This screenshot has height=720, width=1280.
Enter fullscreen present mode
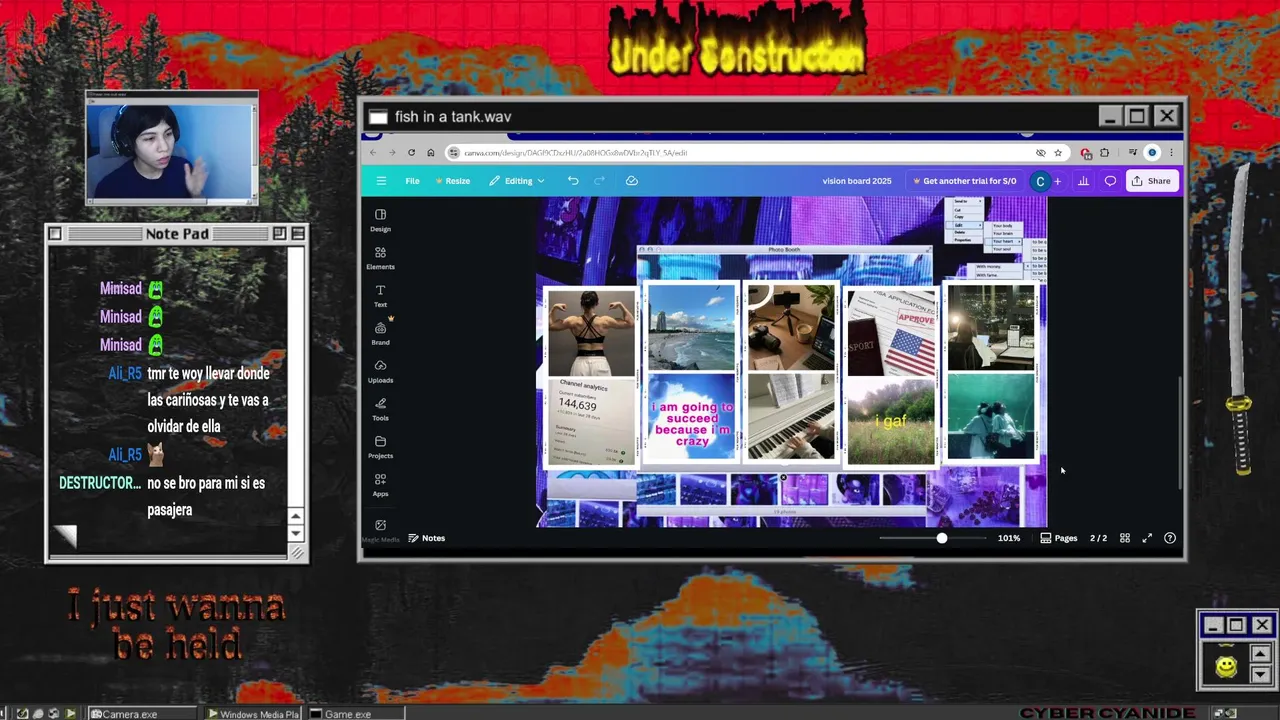click(x=1147, y=538)
